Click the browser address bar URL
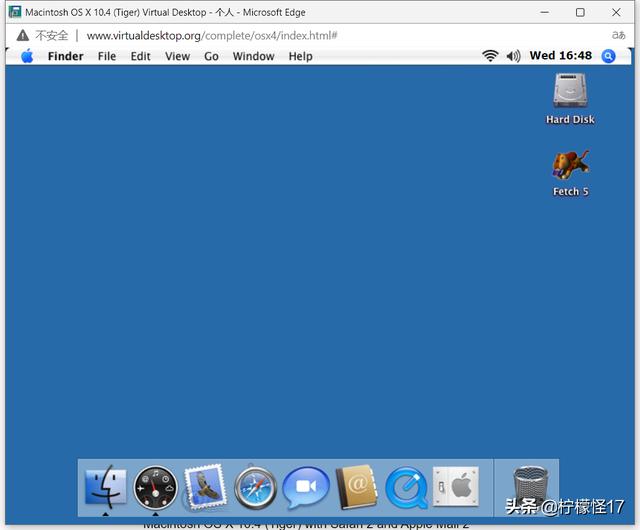The width and height of the screenshot is (640, 530). 210,35
